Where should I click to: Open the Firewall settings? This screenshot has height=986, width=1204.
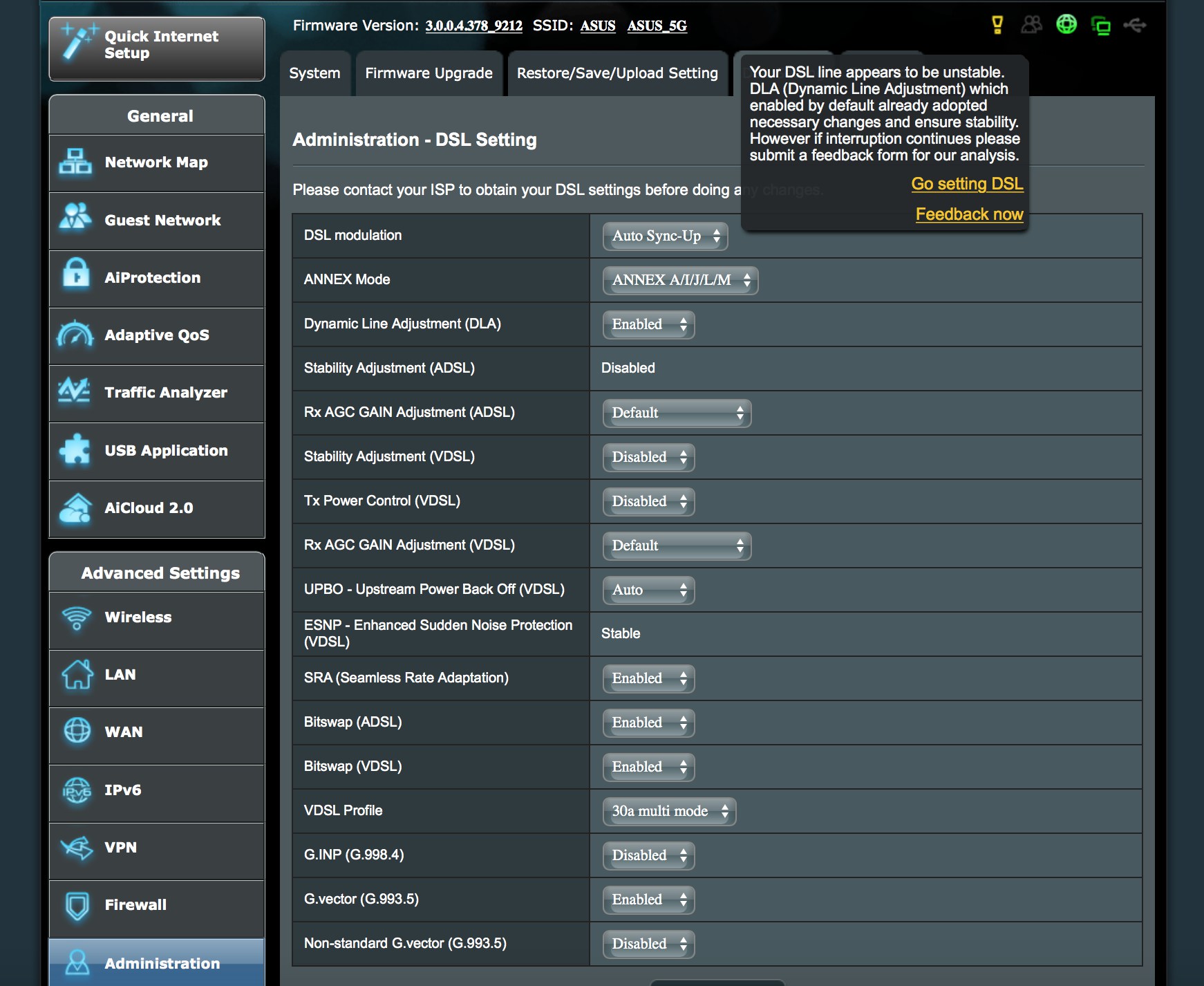pyautogui.click(x=157, y=905)
